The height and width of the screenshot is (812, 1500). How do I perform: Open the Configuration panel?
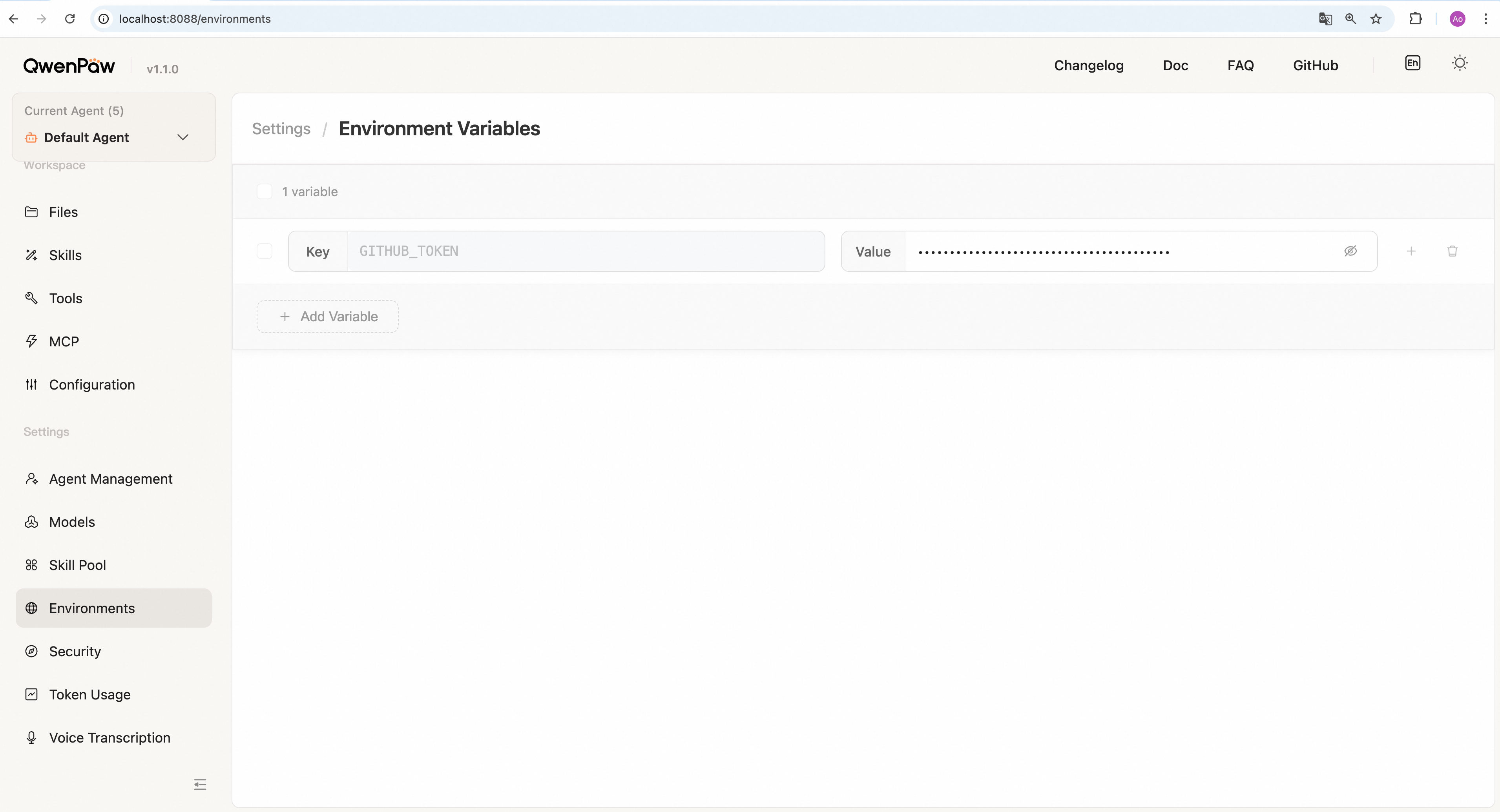point(91,385)
